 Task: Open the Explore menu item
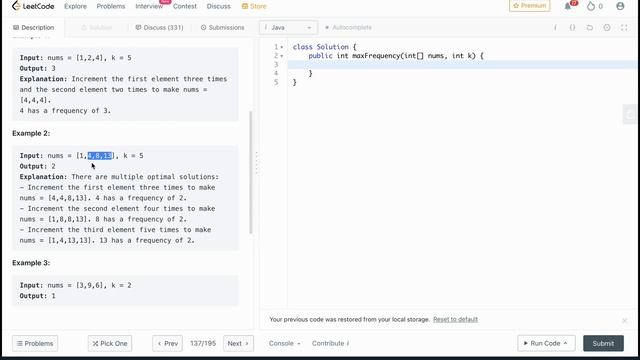click(x=75, y=6)
